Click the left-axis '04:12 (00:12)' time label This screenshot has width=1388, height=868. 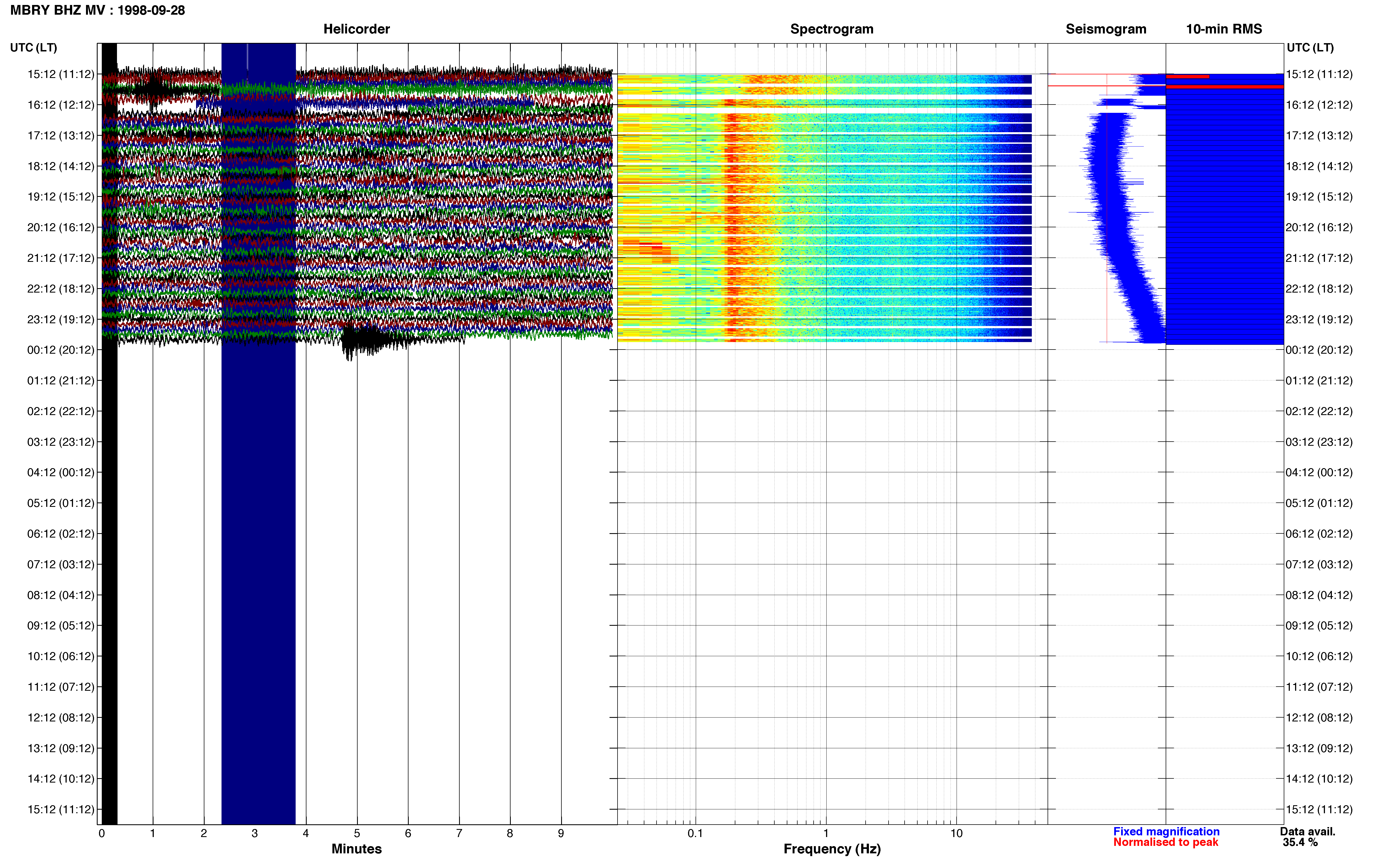click(x=61, y=473)
